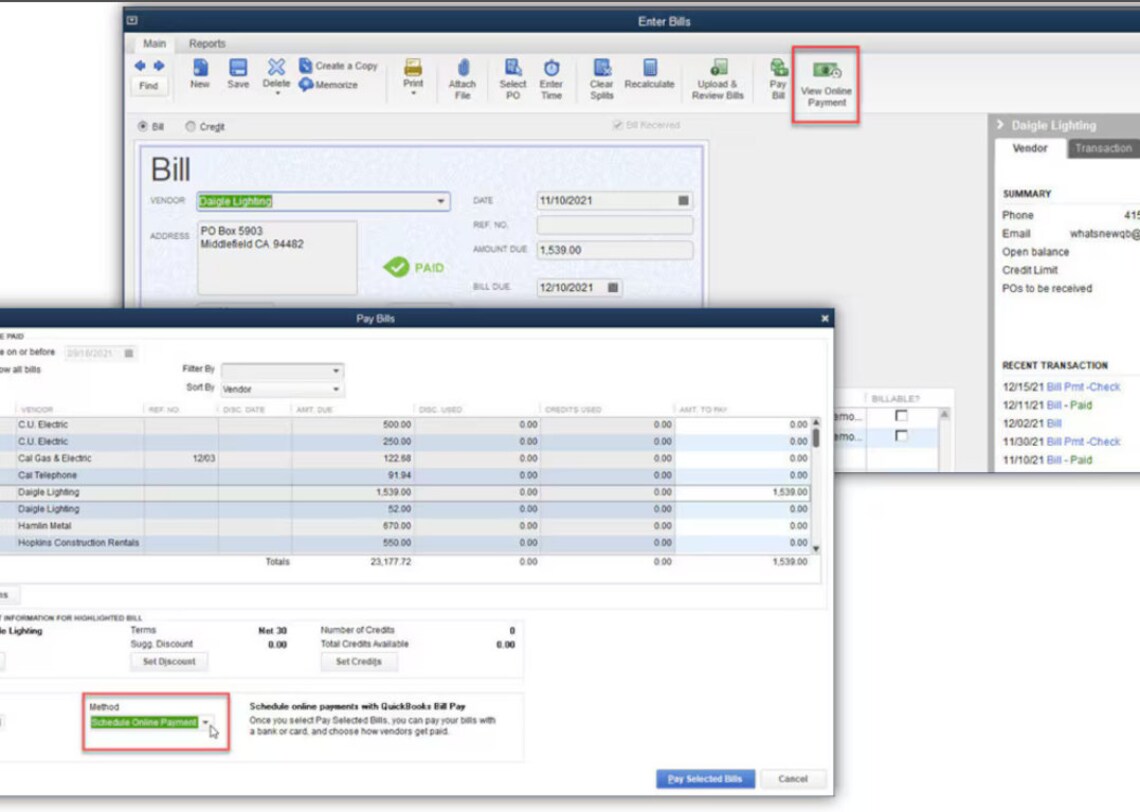Click the Pay Bill toolbar icon

click(x=778, y=79)
